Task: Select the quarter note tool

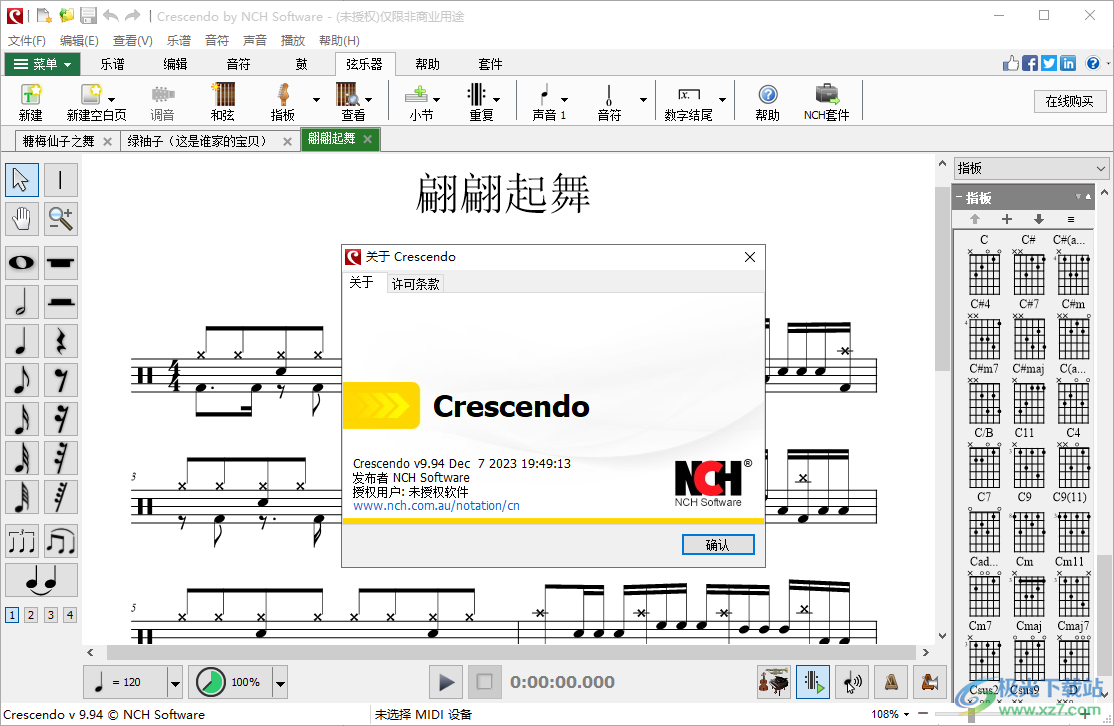Action: [x=22, y=340]
